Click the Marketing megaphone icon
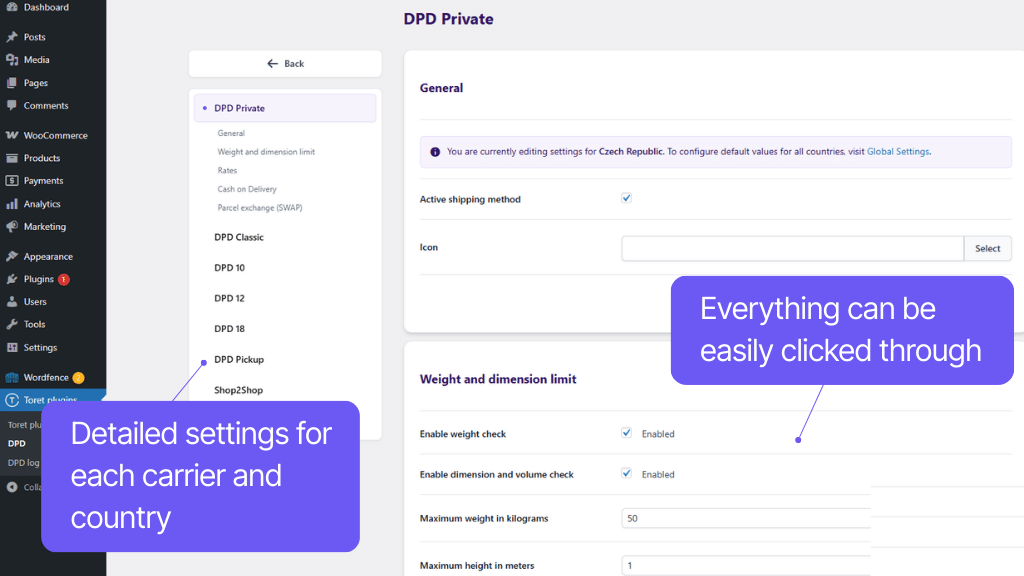1024x576 pixels. pyautogui.click(x=12, y=227)
